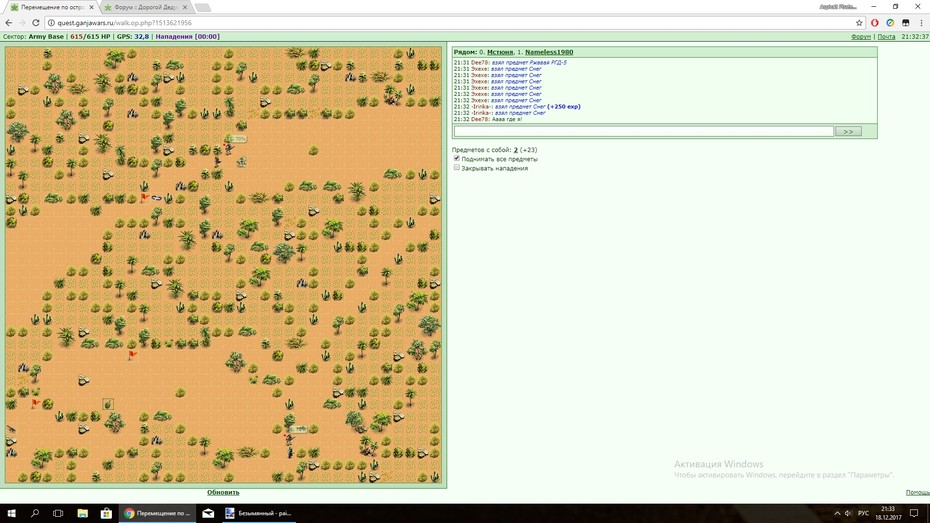930x523 pixels.
Task: Open File Explorer from taskbar
Action: click(x=82, y=513)
